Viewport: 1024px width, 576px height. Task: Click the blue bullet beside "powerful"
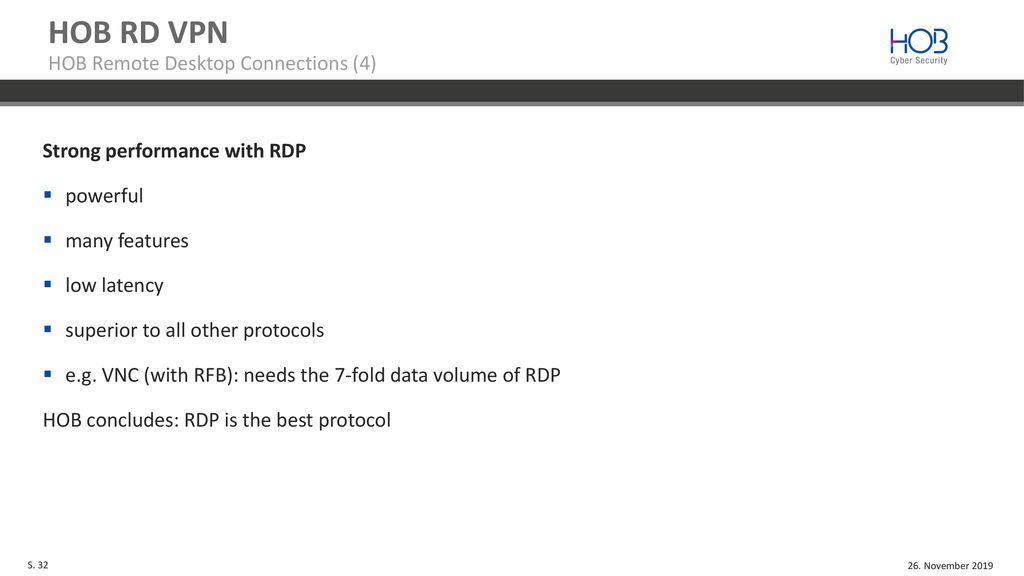48,195
